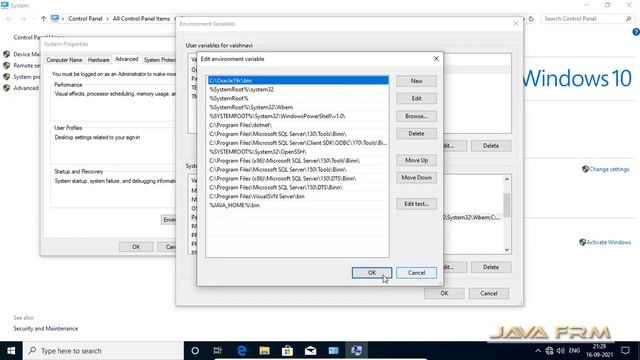Click the Browse... button
The image size is (640, 360).
(416, 116)
